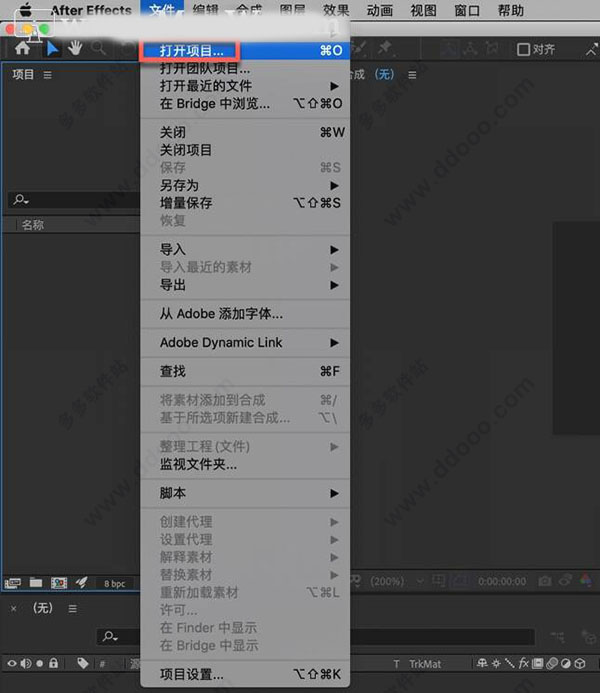Choose 从 Adobe 添加字体... menu item
Screen dimensions: 600x693
pyautogui.click(x=245, y=314)
